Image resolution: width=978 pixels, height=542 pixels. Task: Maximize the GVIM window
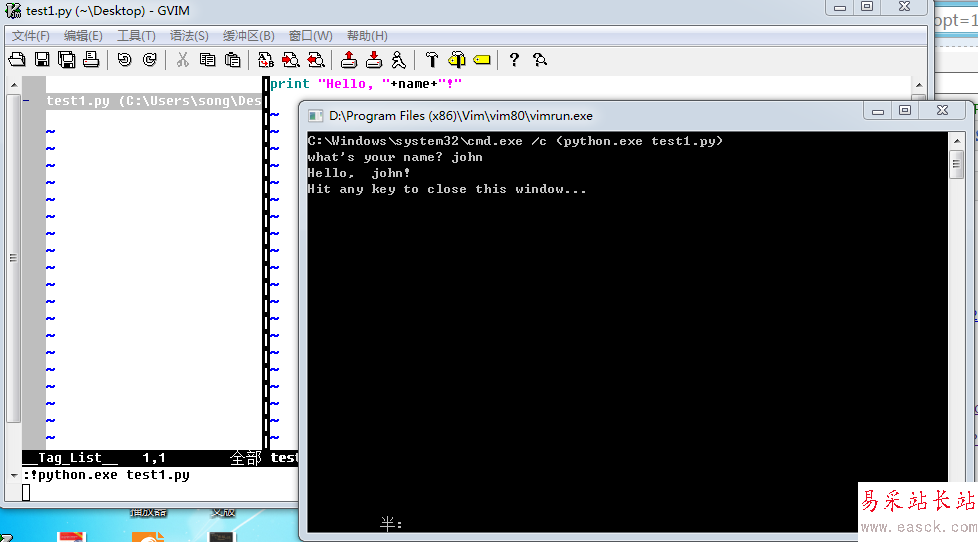point(867,7)
